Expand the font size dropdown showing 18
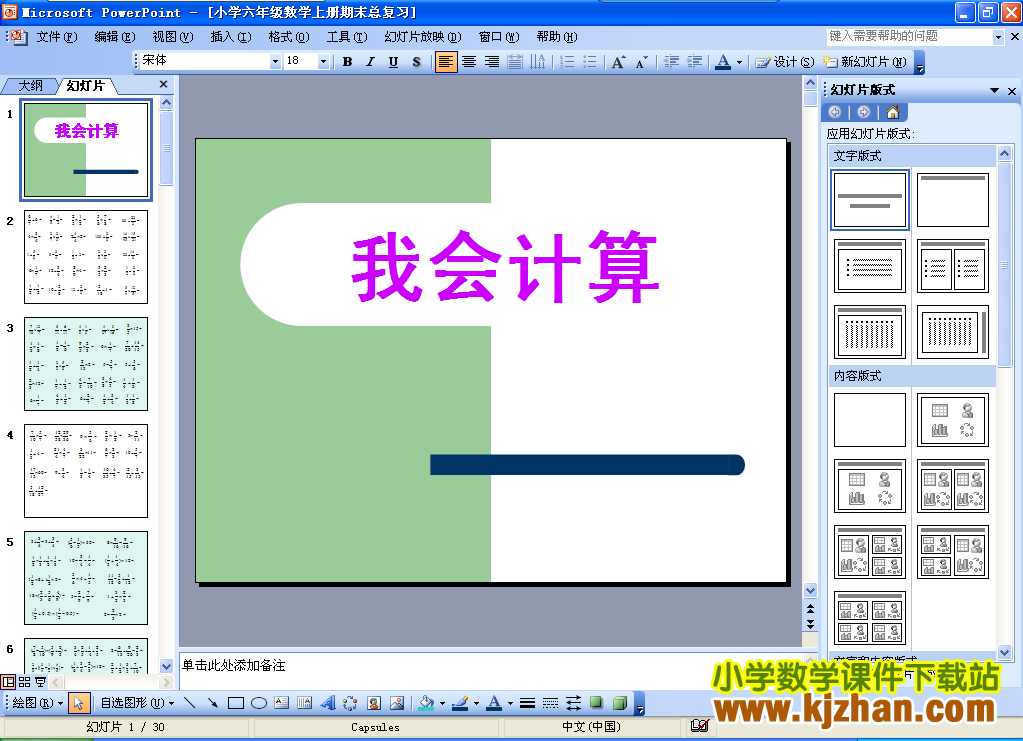Screen dimensions: 1023x741 coord(323,62)
